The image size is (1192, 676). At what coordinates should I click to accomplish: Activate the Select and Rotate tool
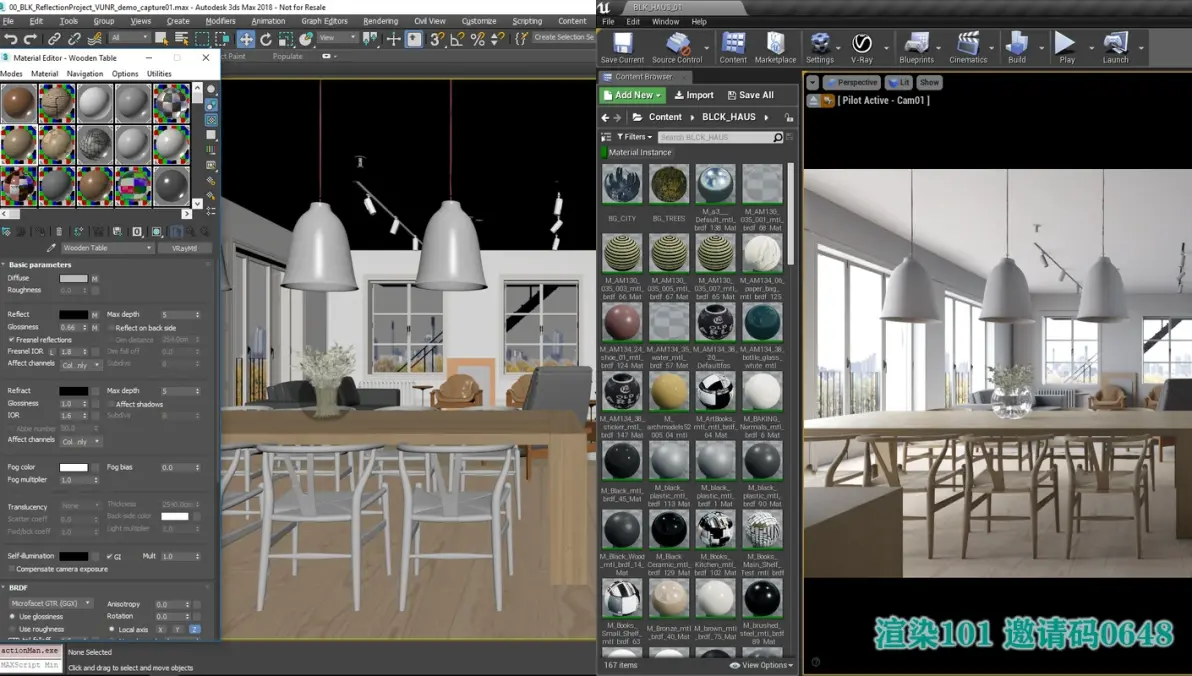coord(265,38)
